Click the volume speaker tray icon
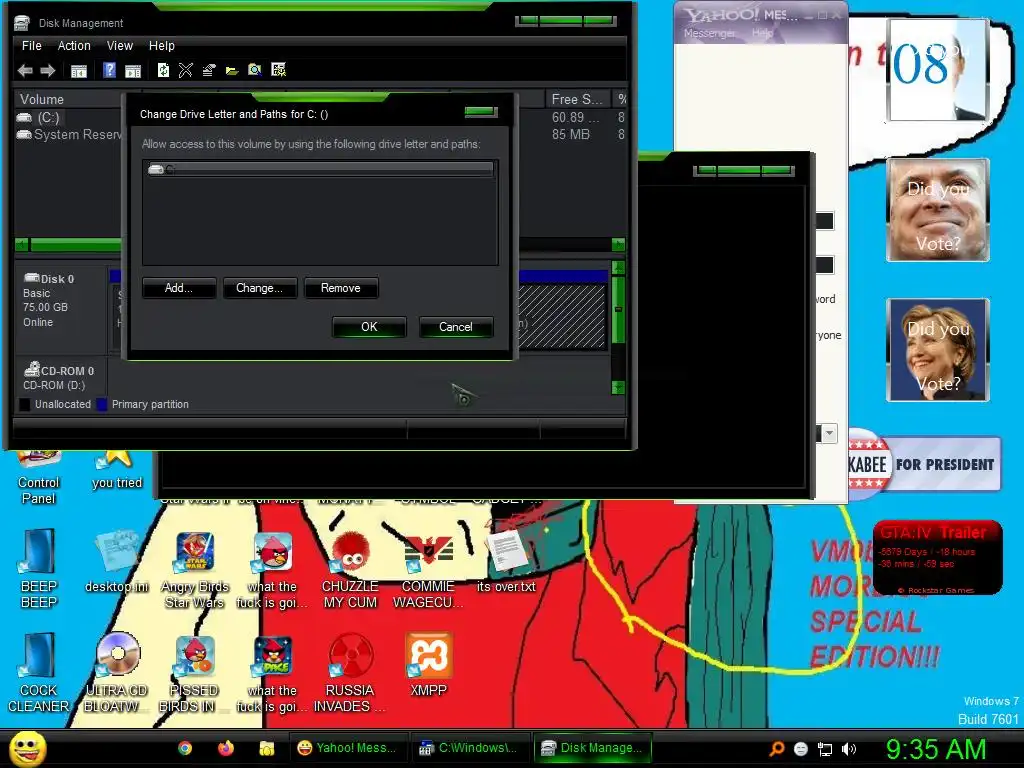The height and width of the screenshot is (768, 1024). pos(849,749)
